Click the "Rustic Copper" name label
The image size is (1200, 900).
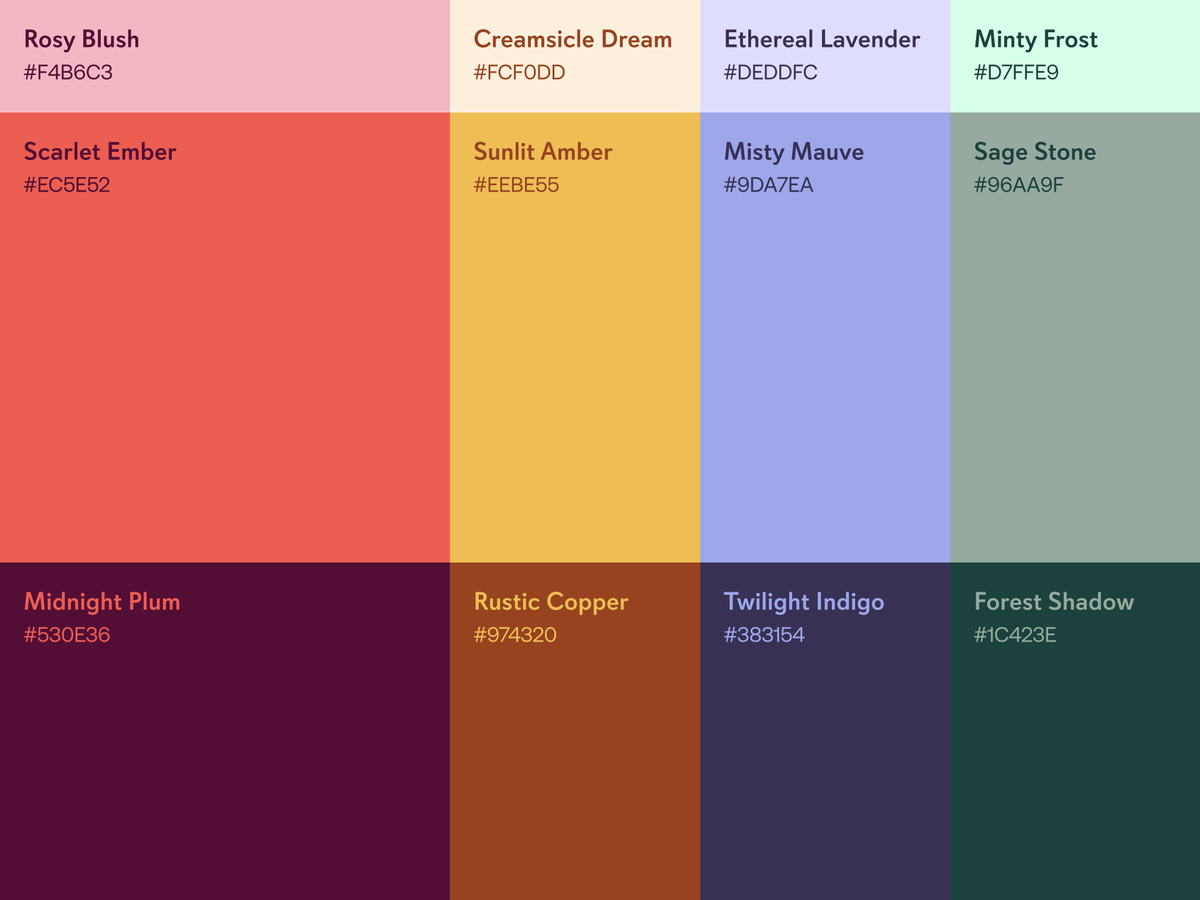551,602
